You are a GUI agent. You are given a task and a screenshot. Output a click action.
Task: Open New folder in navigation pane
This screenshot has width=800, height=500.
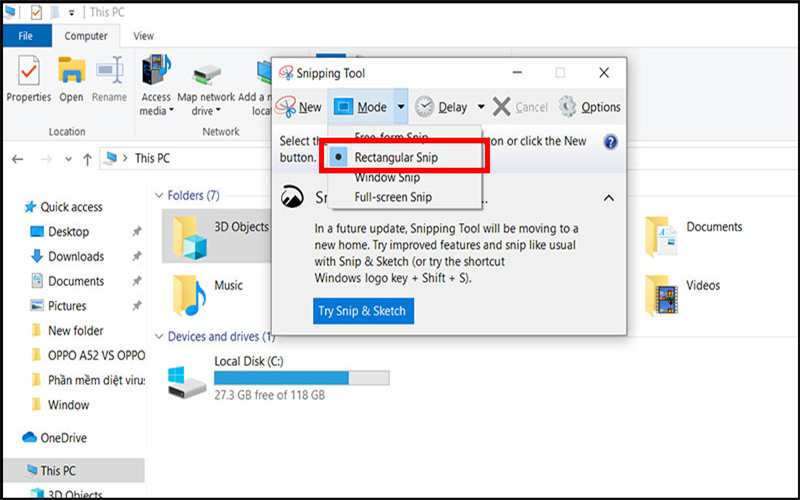[67, 331]
